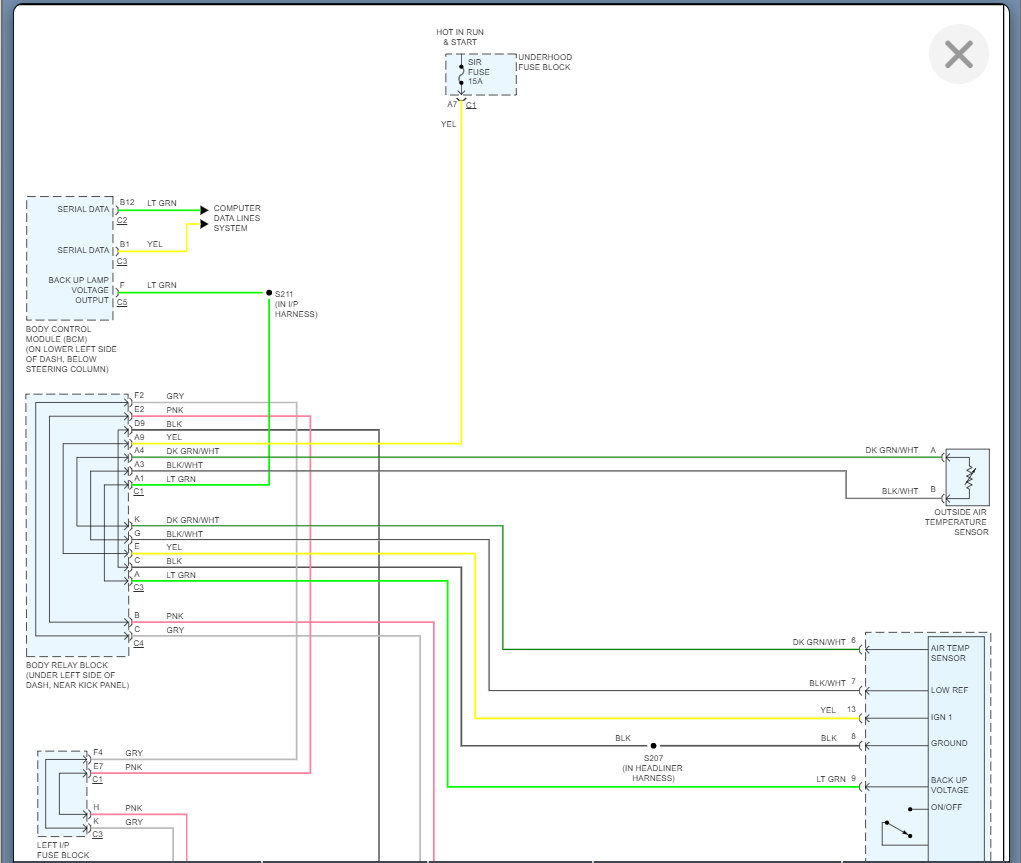Click the lower Computer Data Lines arrowhead
This screenshot has width=1021, height=863.
[x=205, y=224]
